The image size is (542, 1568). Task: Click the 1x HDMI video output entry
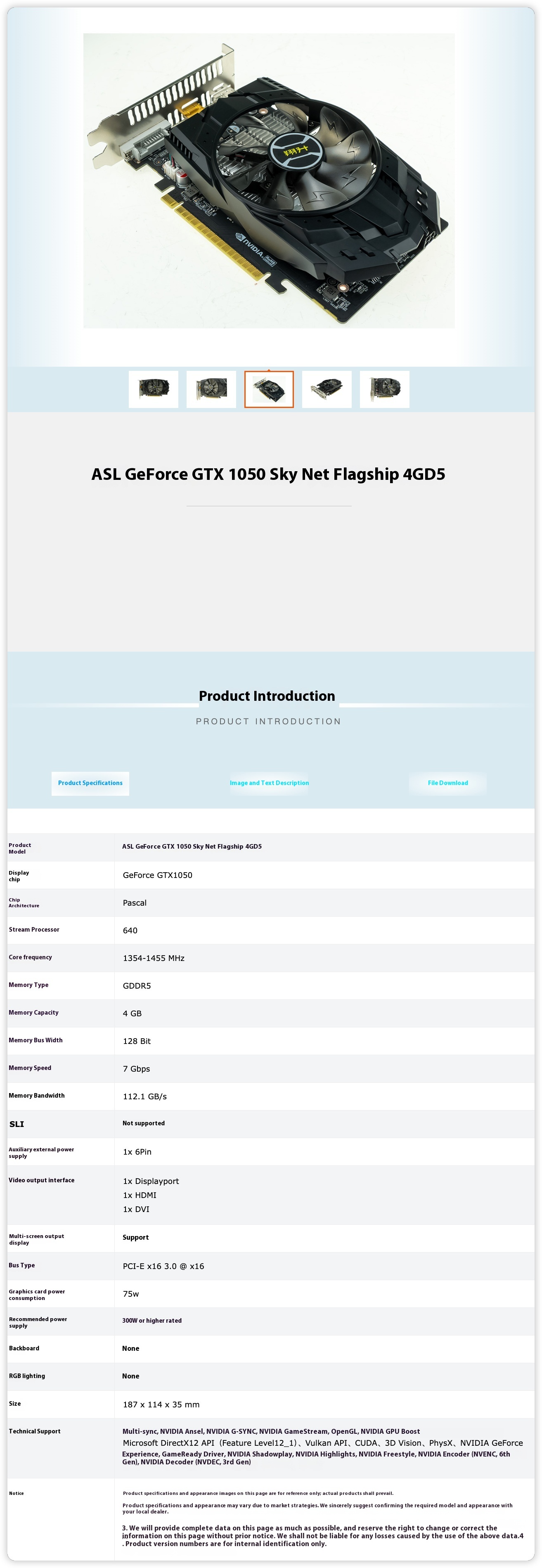tap(140, 1195)
